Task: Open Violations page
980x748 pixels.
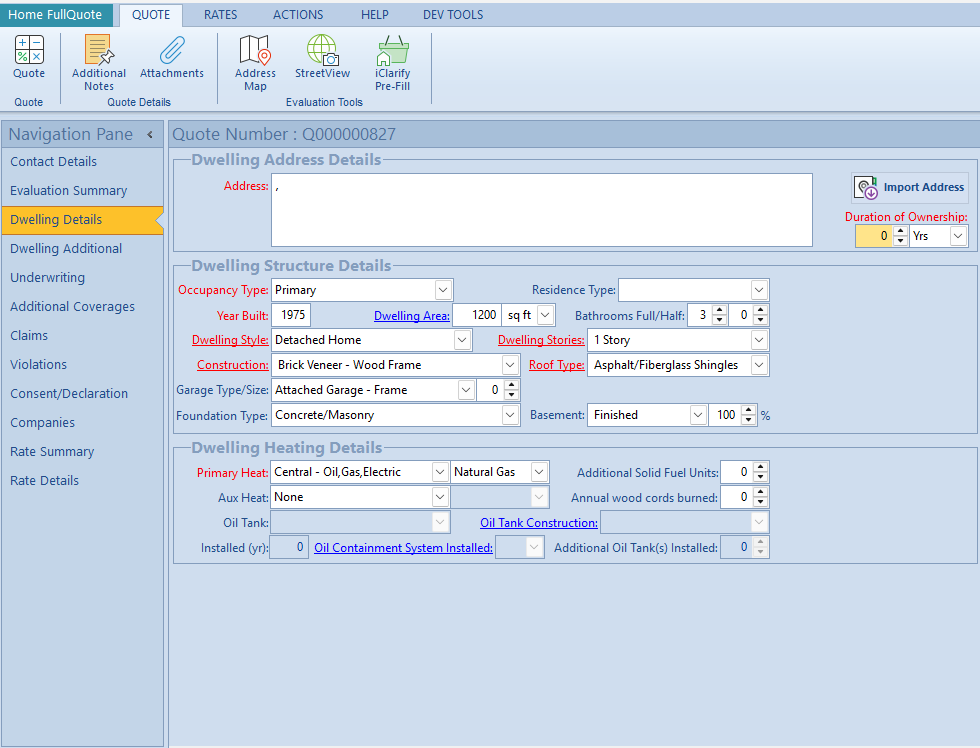Action: (82, 364)
